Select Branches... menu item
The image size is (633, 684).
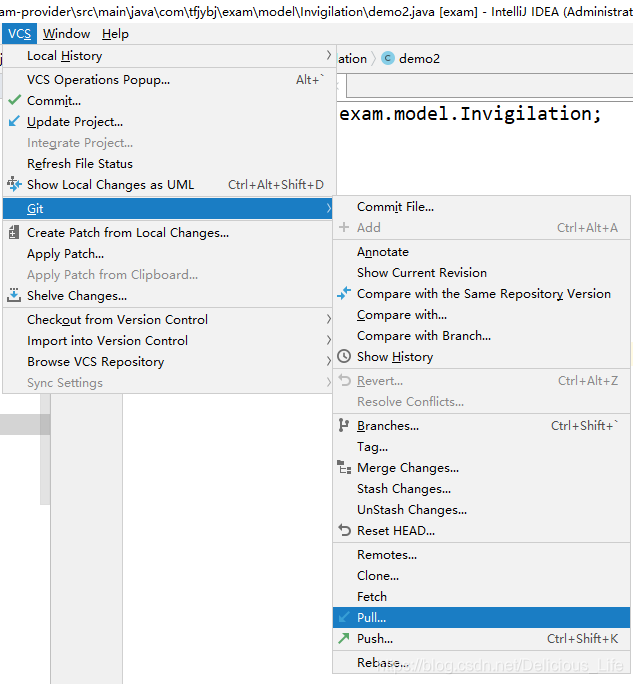[481, 425]
